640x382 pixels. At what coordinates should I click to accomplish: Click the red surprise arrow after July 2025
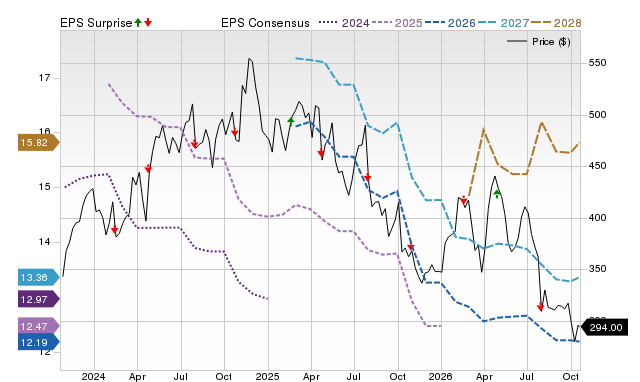[367, 177]
